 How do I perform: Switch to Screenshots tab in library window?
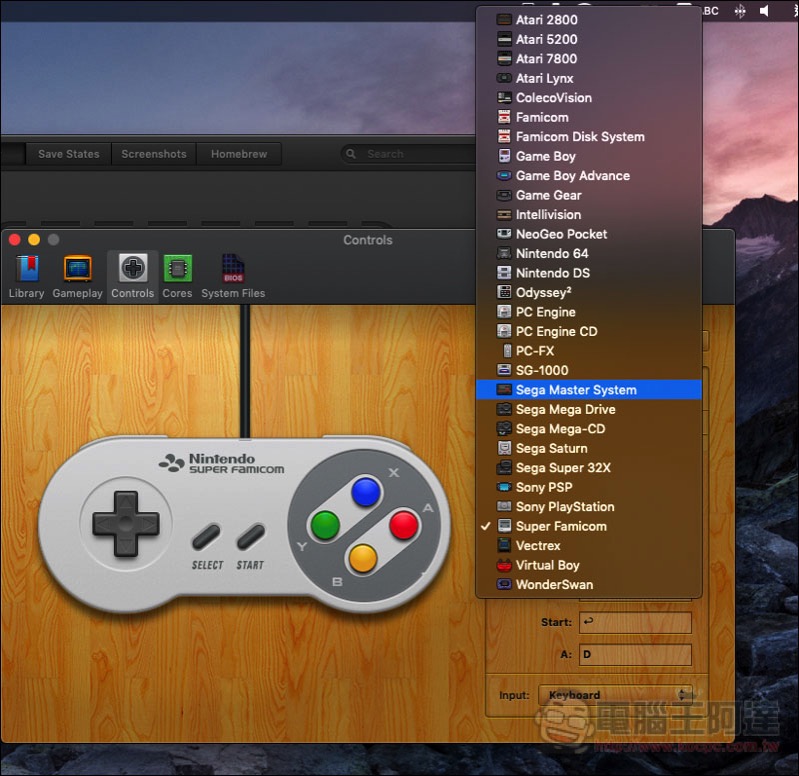[154, 154]
